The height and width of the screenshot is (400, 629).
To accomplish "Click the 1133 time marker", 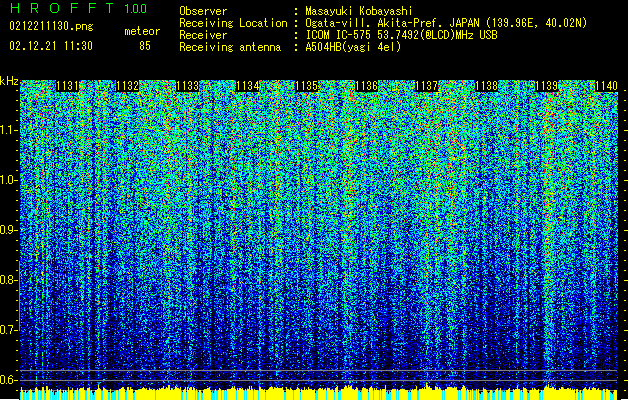I will 187,86.
